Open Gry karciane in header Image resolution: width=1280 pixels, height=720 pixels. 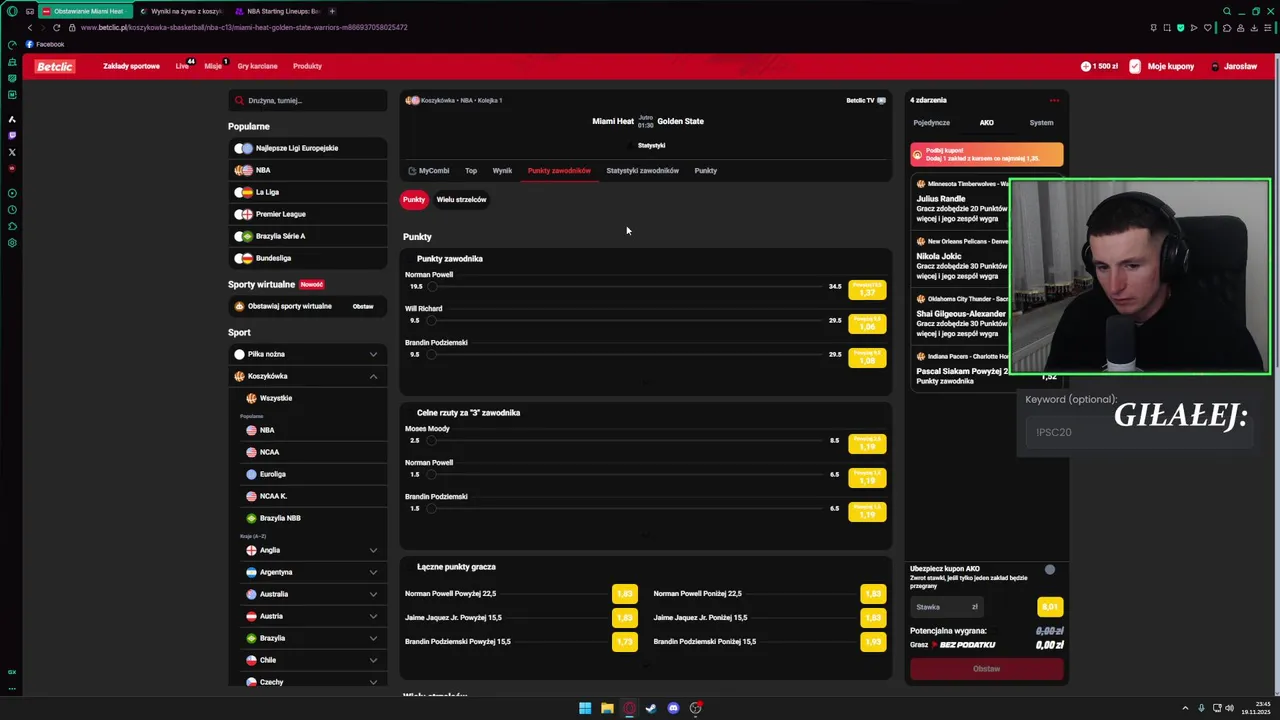[257, 66]
